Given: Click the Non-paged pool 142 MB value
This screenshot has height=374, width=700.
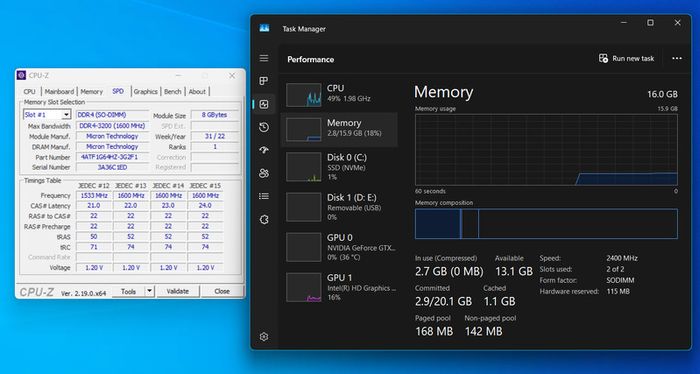Looking at the screenshot, I should [483, 331].
